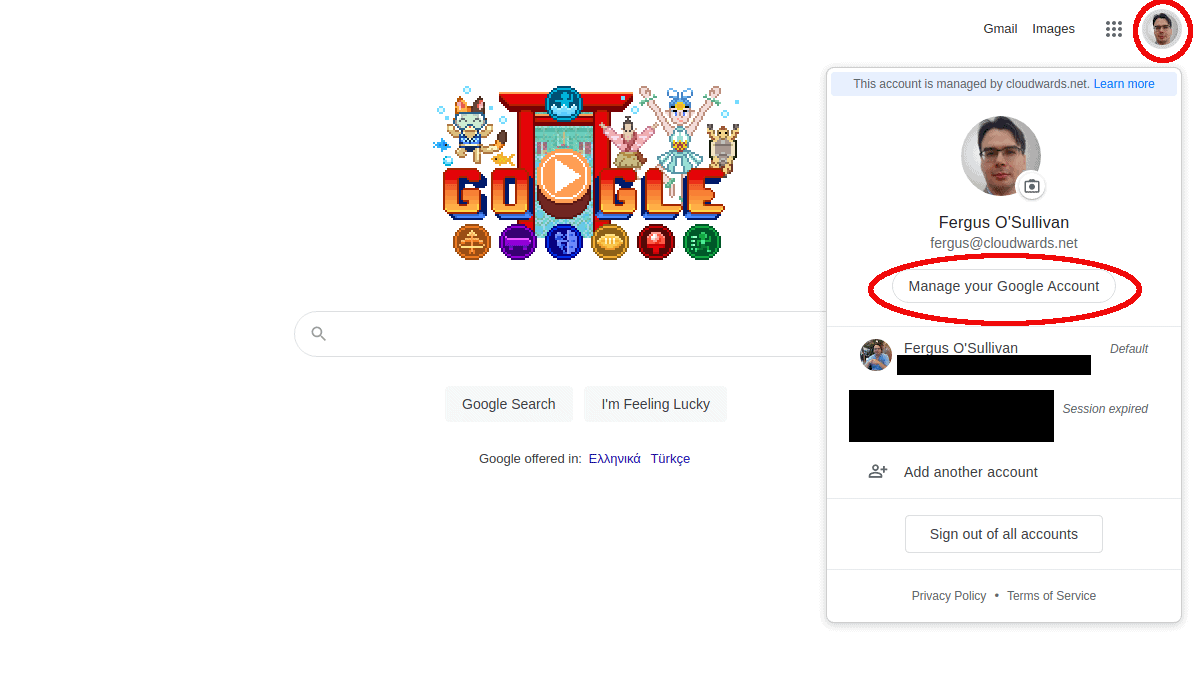Click the add person icon
This screenshot has height=690, width=1193.
878,472
